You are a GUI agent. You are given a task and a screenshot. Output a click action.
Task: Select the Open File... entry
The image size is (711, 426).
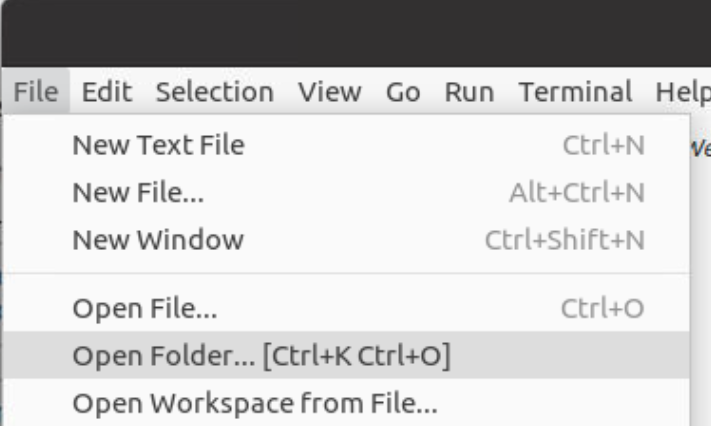pos(145,308)
